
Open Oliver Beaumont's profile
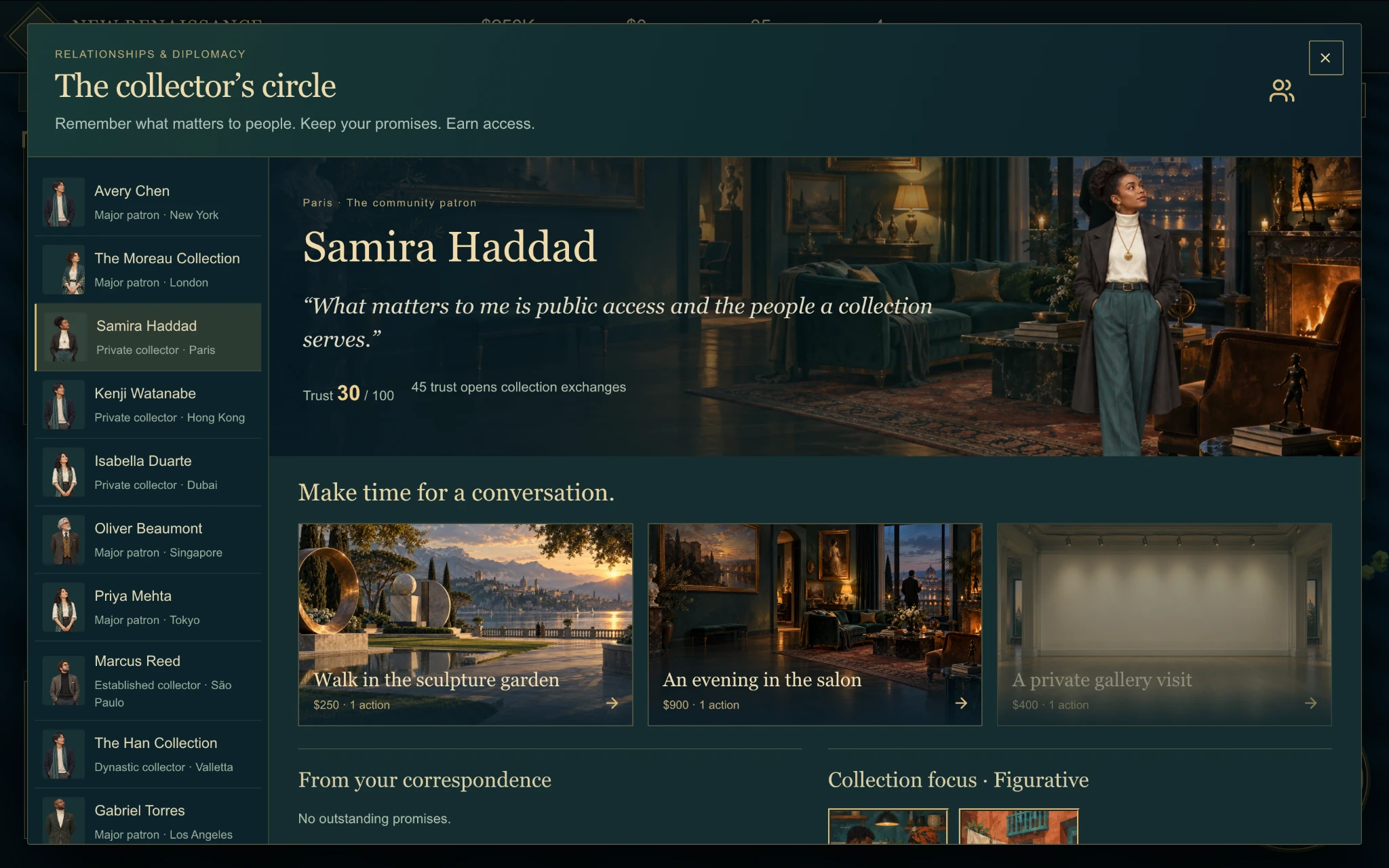(148, 540)
